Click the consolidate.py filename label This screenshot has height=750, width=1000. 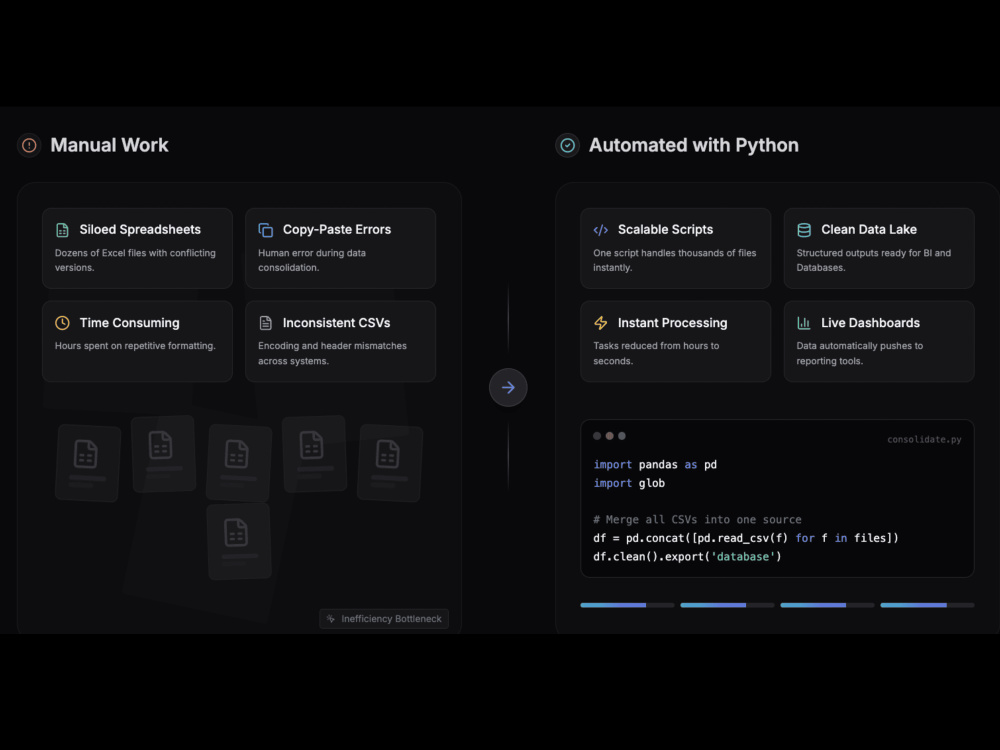(x=924, y=439)
